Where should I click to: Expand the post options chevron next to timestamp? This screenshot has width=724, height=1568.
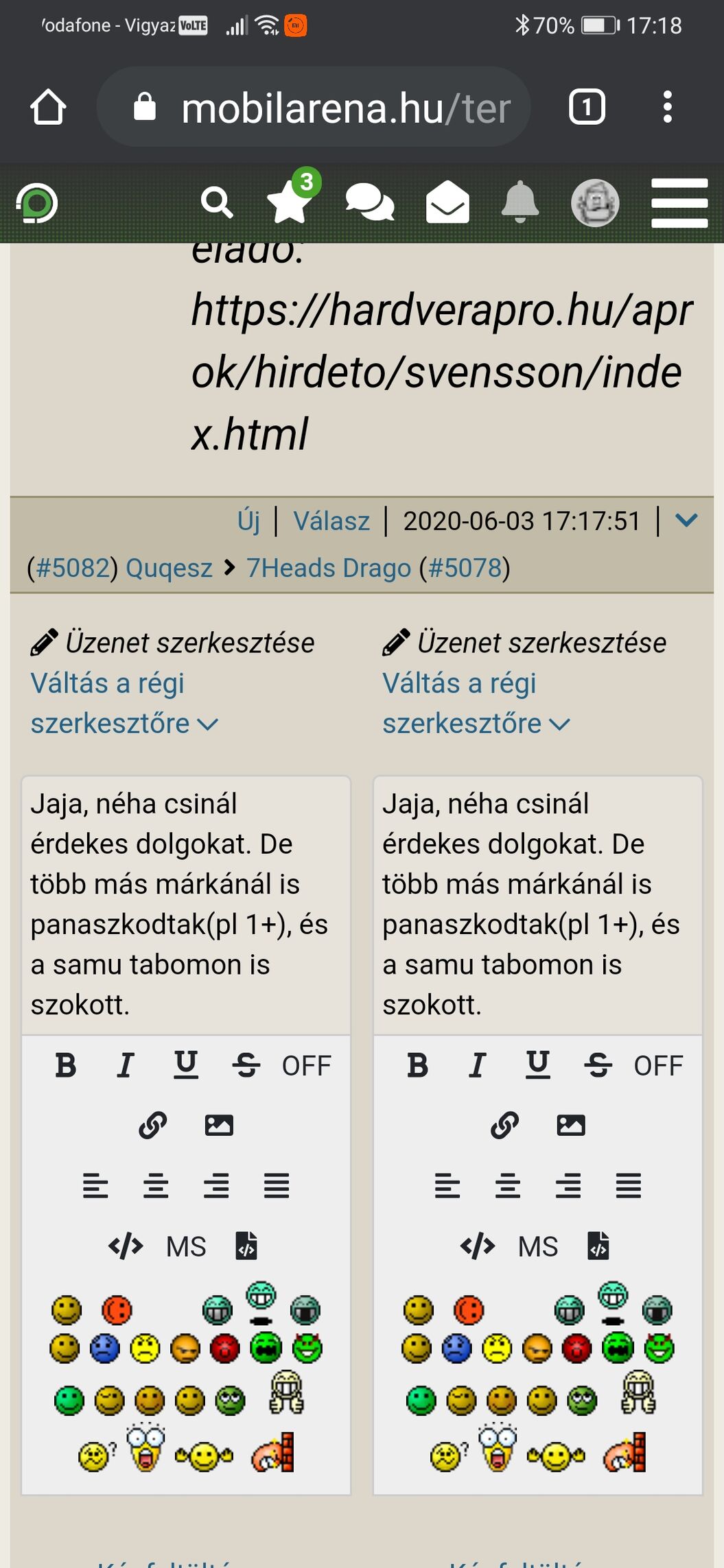point(686,520)
